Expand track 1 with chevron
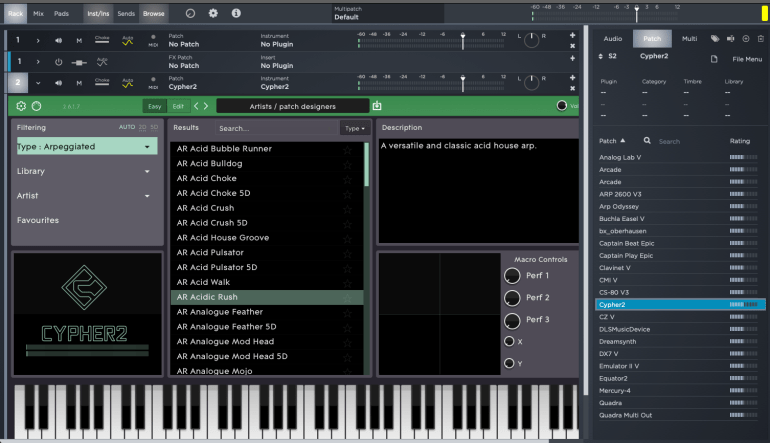 click(38, 41)
